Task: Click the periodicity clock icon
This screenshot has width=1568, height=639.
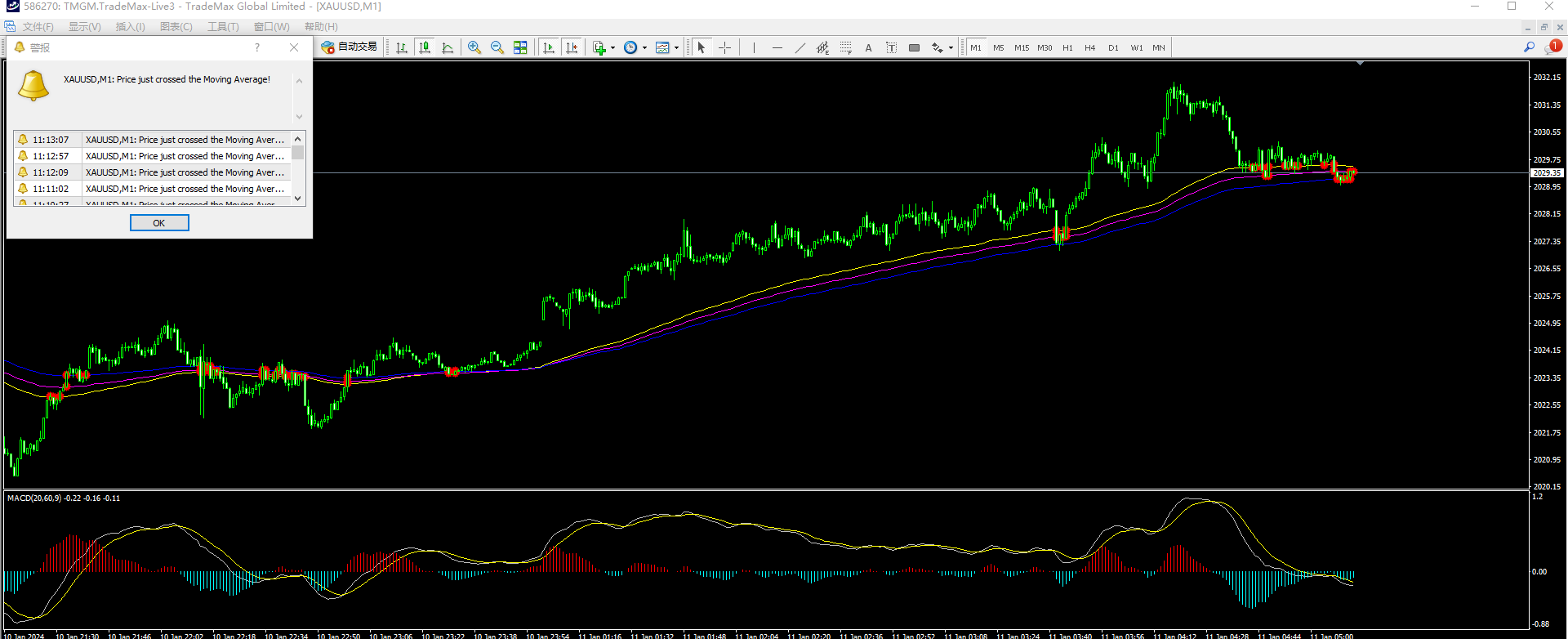Action: click(x=630, y=47)
